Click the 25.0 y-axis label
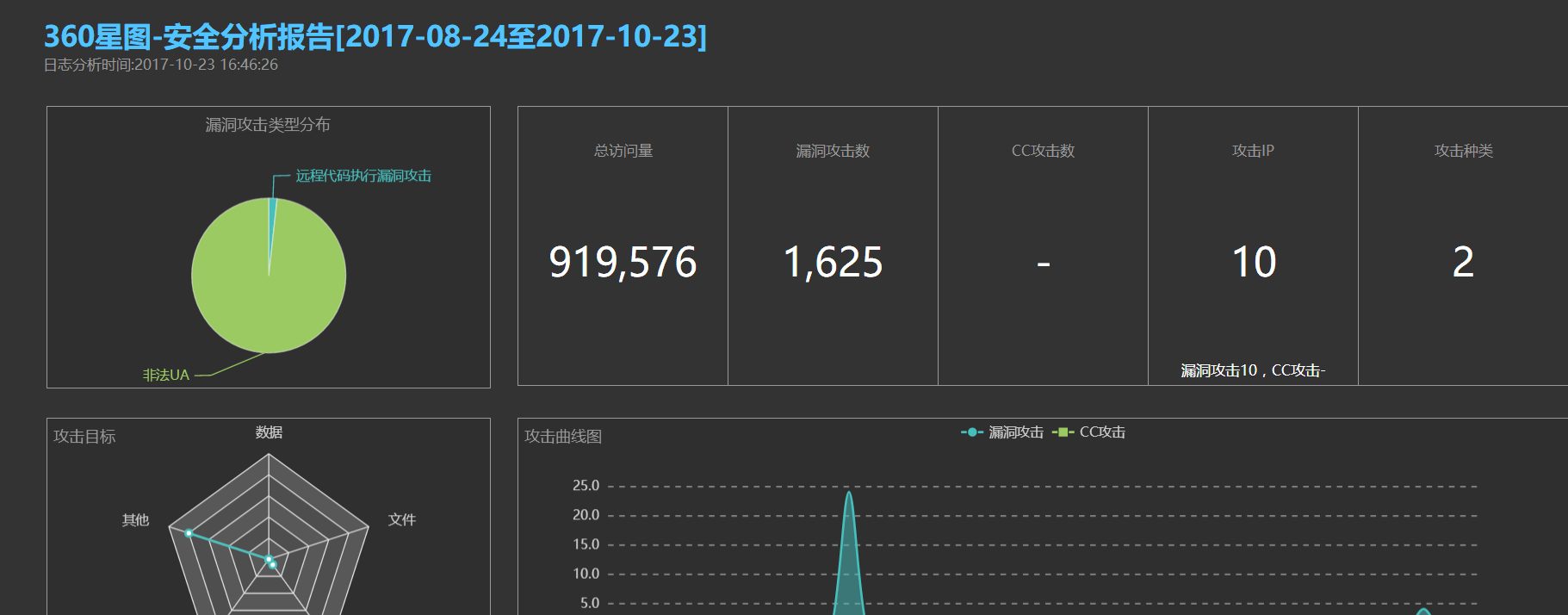 click(586, 486)
